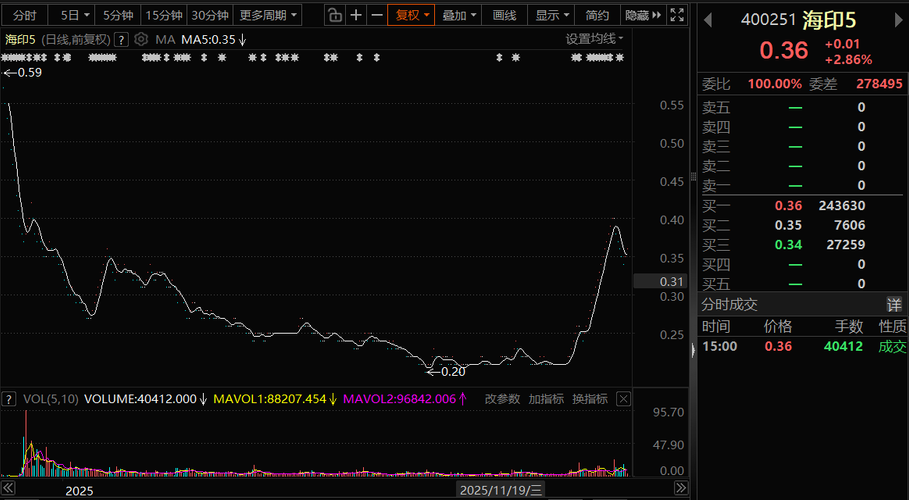Go to previous stock with left arrow

707,20
